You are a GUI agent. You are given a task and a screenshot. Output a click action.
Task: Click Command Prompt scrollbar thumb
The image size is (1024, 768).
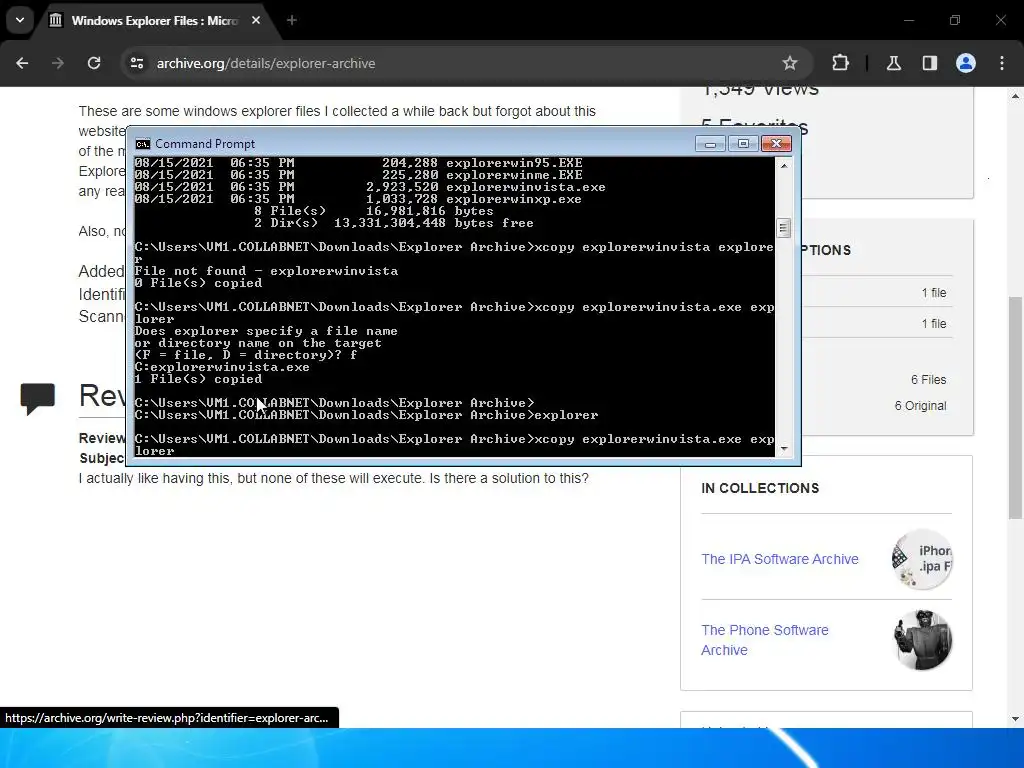coord(784,228)
